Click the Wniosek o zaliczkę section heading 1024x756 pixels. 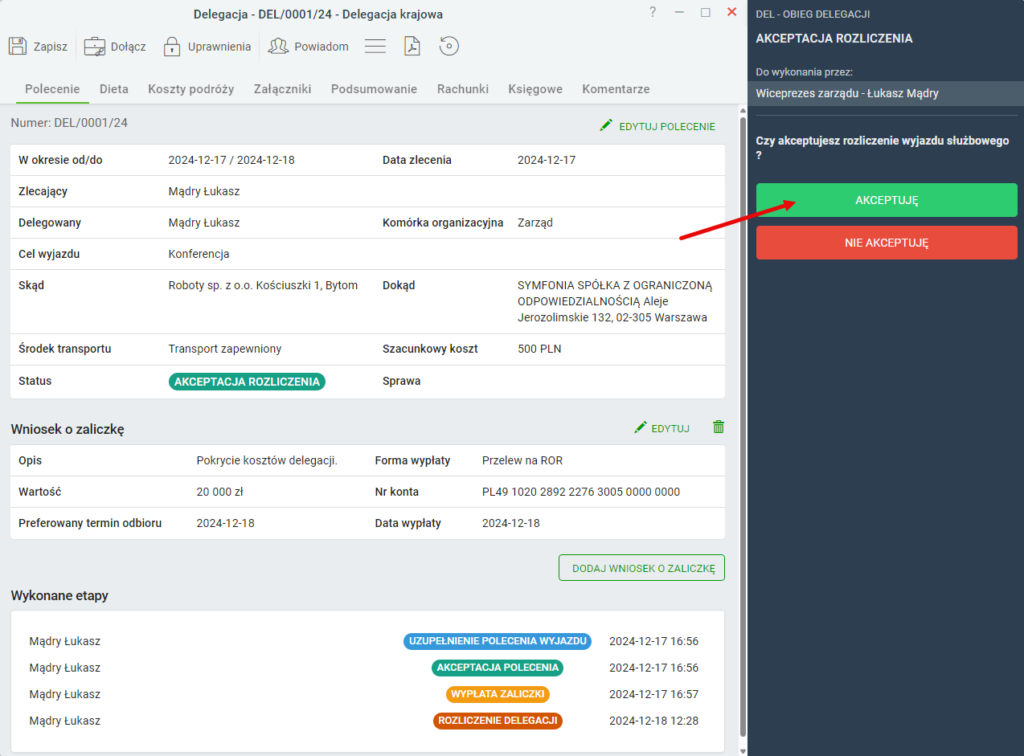point(67,429)
